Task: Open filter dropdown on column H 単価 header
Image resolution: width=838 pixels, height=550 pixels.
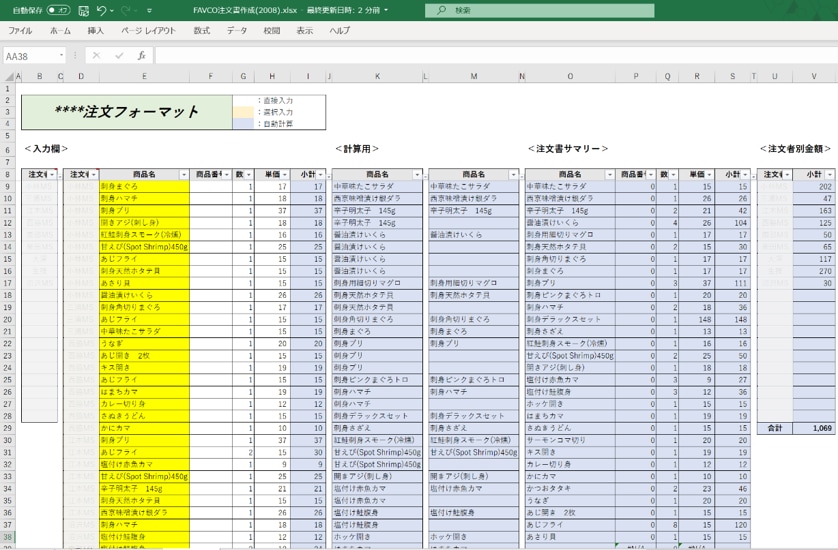Action: pos(285,175)
